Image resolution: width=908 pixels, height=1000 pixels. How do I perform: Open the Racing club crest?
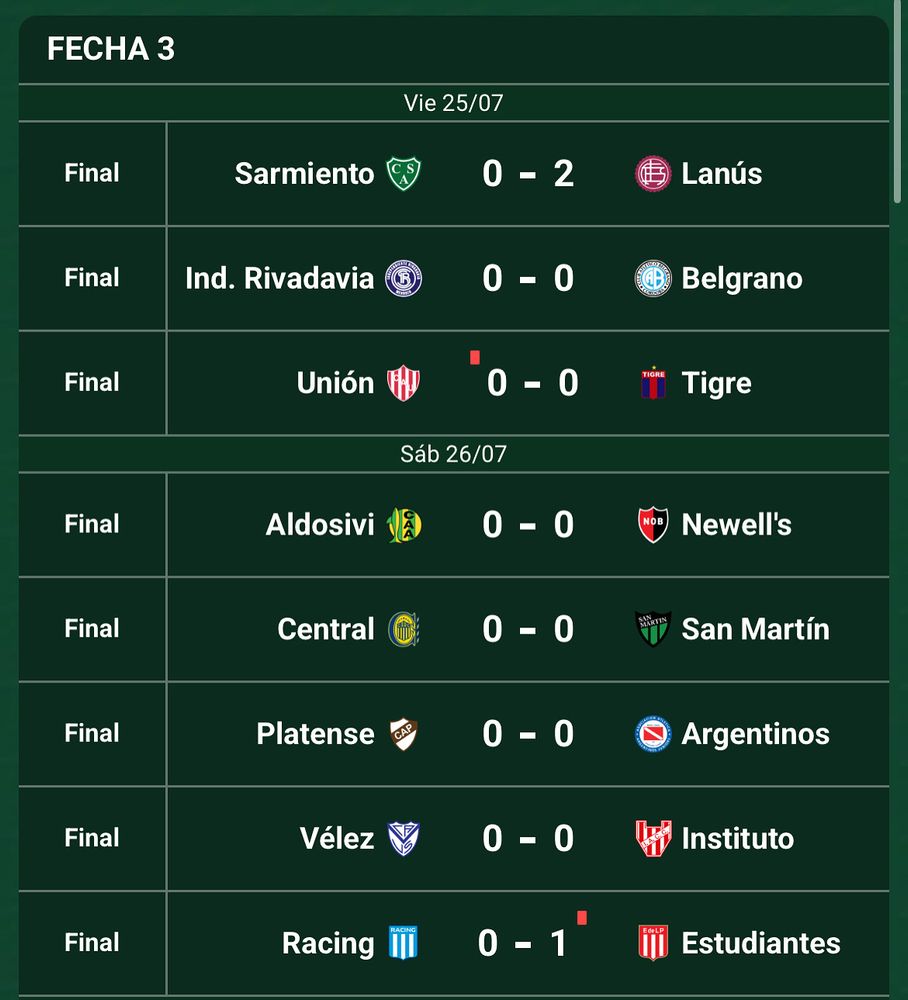(x=403, y=943)
